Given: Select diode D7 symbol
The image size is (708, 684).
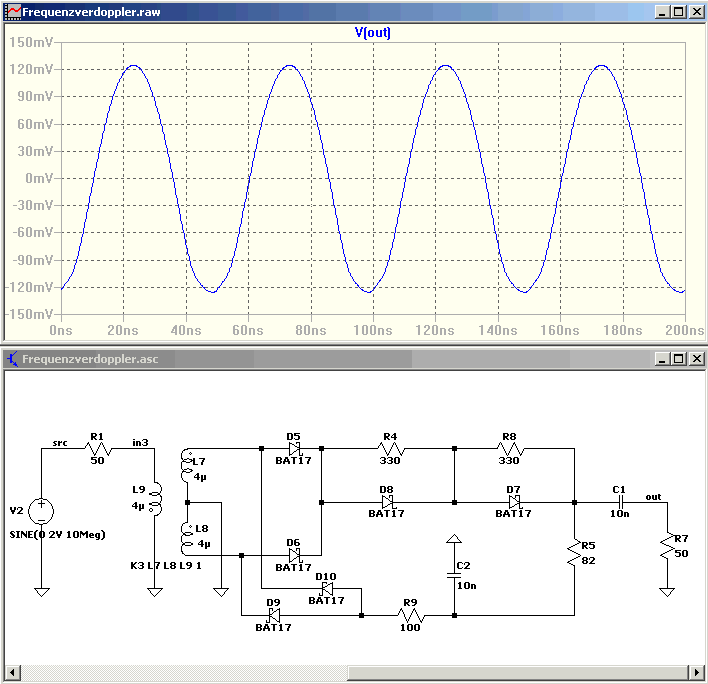Looking at the screenshot, I should pos(514,502).
